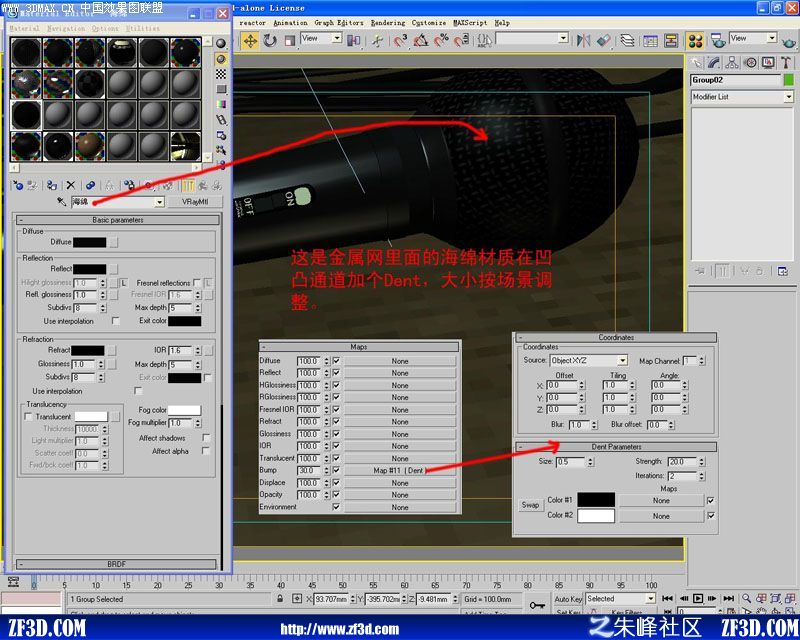Open the Schematic View icon
This screenshot has height=640, width=800.
pos(671,40)
